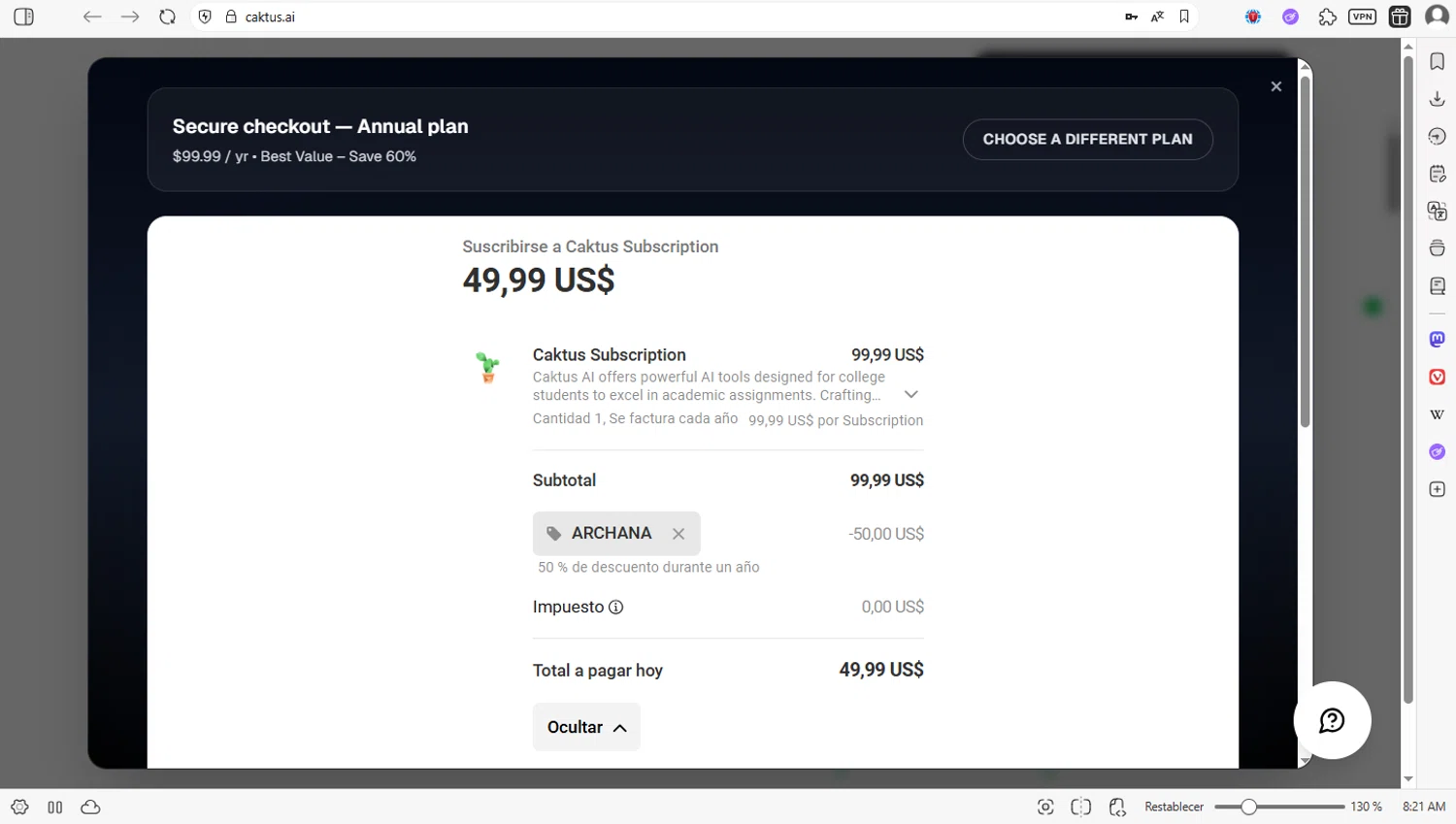Click Choose a Different Plan button
This screenshot has width=1456, height=824.
1087,139
